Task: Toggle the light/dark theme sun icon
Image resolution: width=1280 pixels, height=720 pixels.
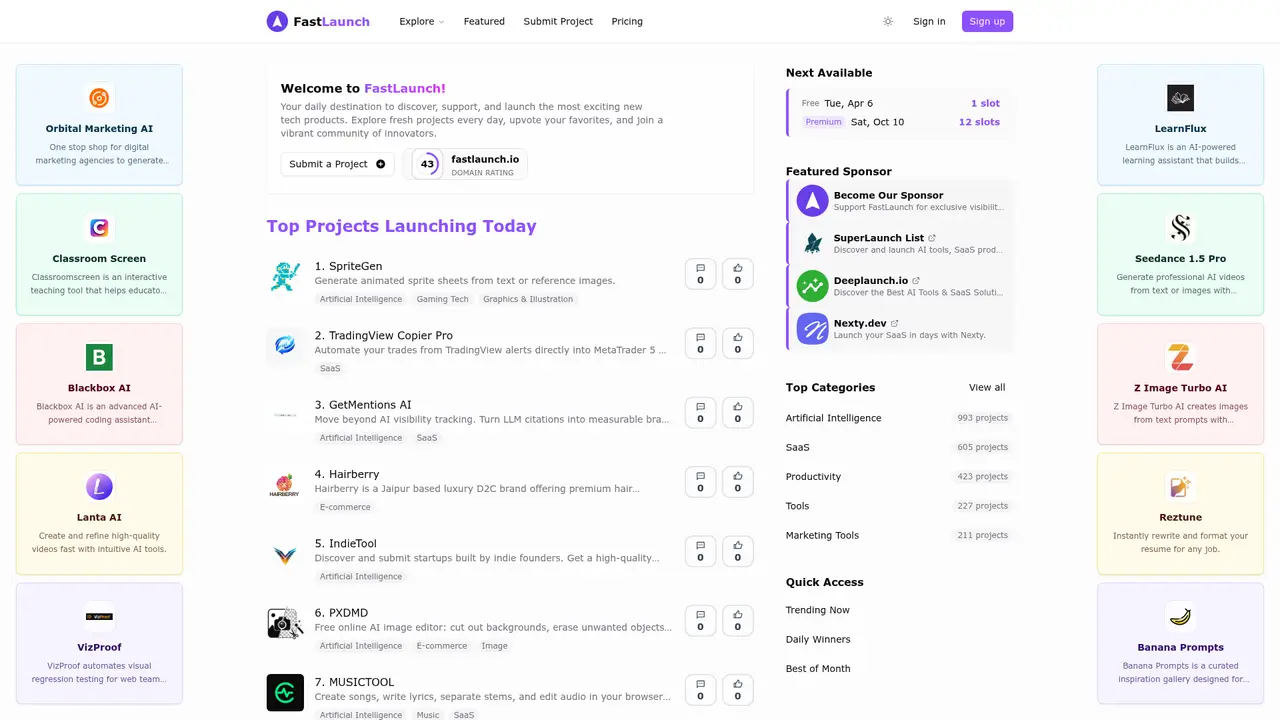Action: pyautogui.click(x=888, y=21)
